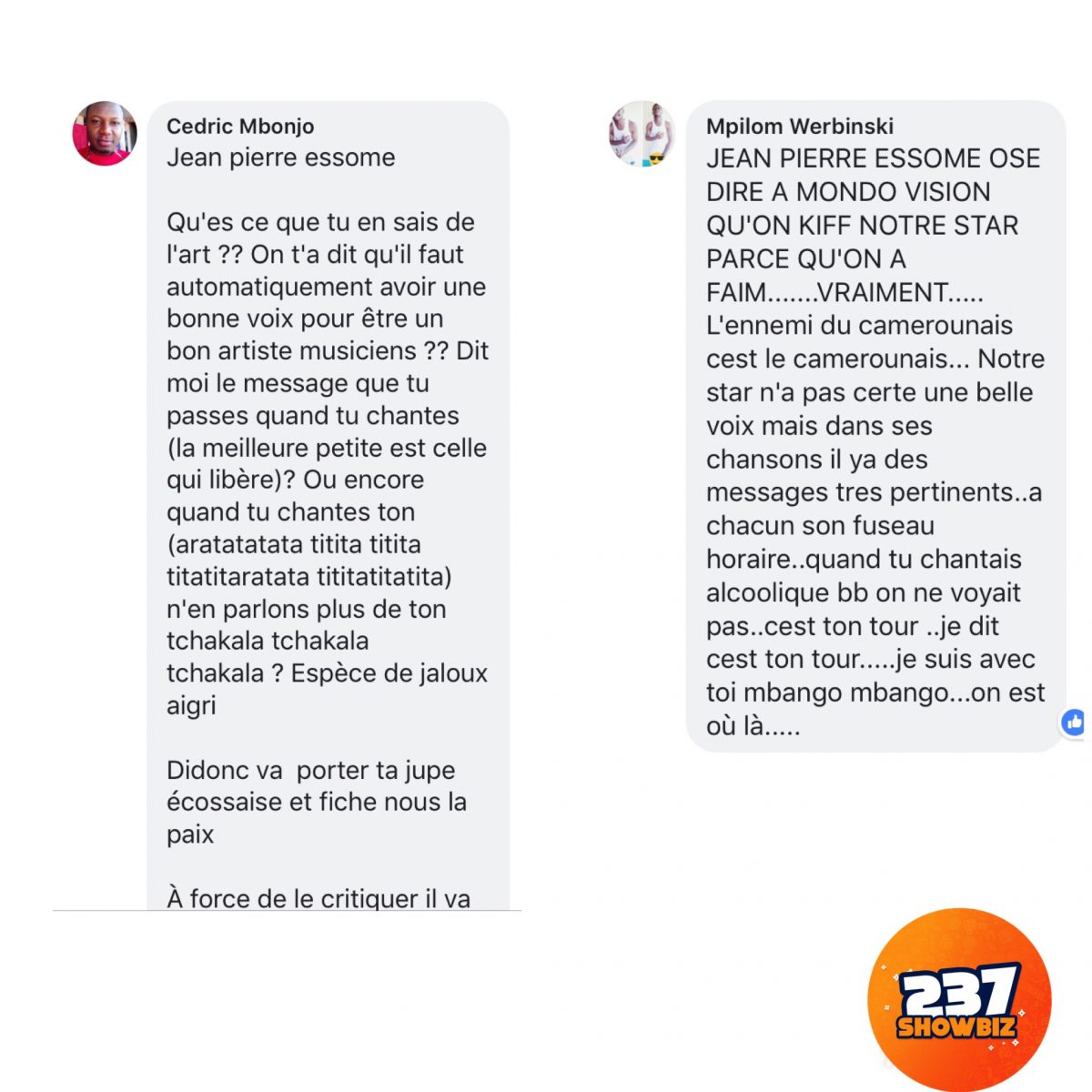Click the 'SHOWBIZ' text in the logo
Screen dimensions: 1092x1092
click(956, 1028)
